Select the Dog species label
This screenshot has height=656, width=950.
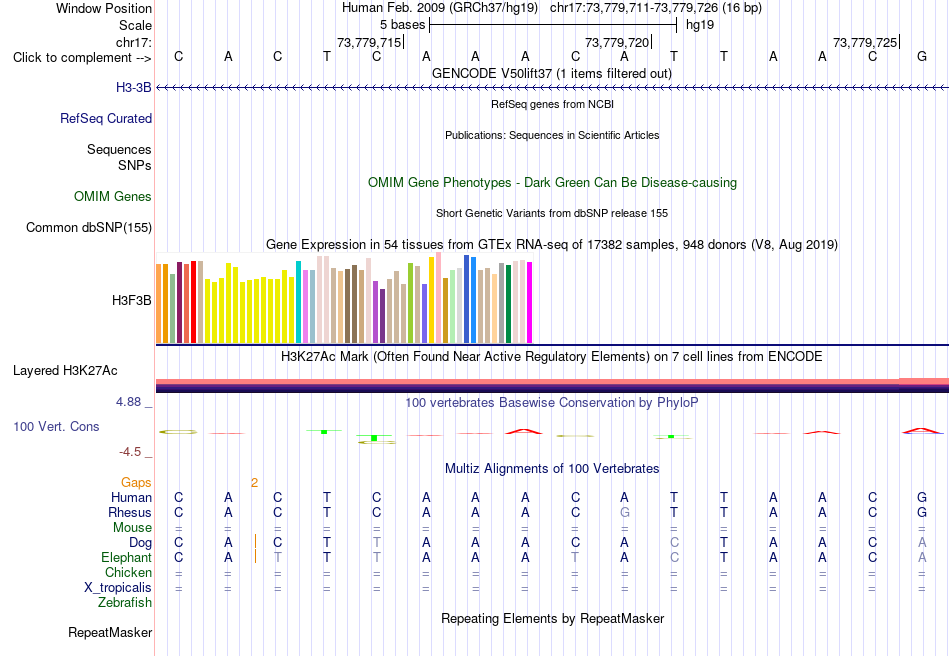pyautogui.click(x=140, y=542)
